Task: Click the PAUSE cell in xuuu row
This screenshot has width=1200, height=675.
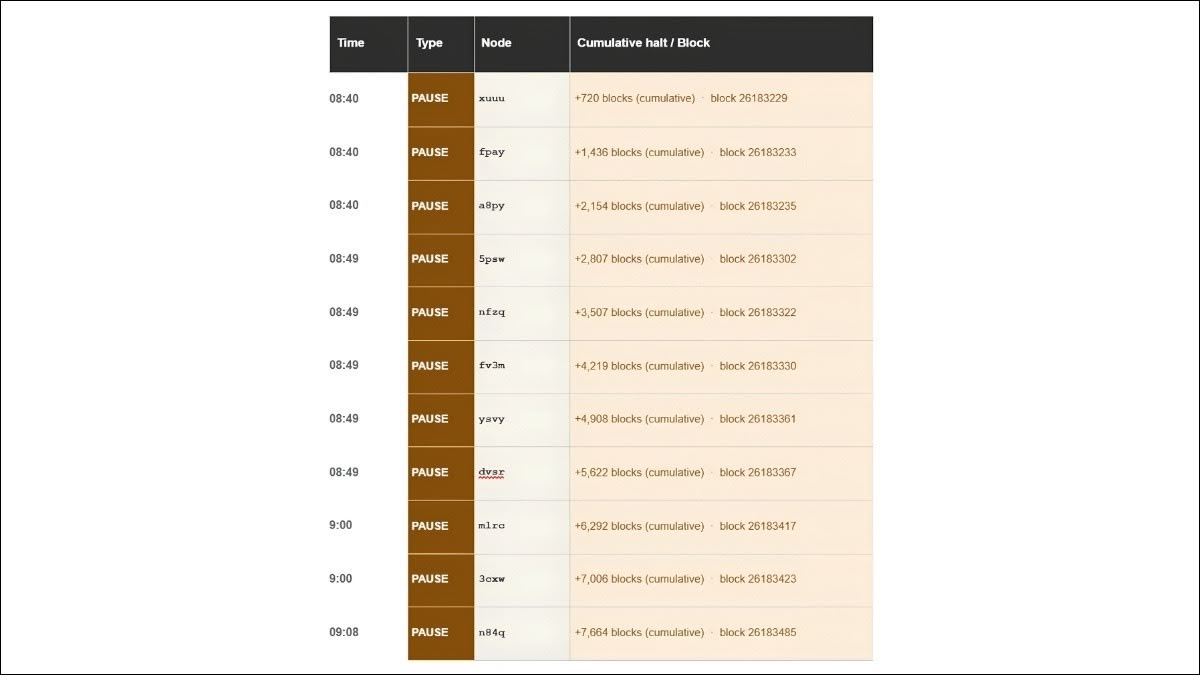Action: tap(441, 99)
